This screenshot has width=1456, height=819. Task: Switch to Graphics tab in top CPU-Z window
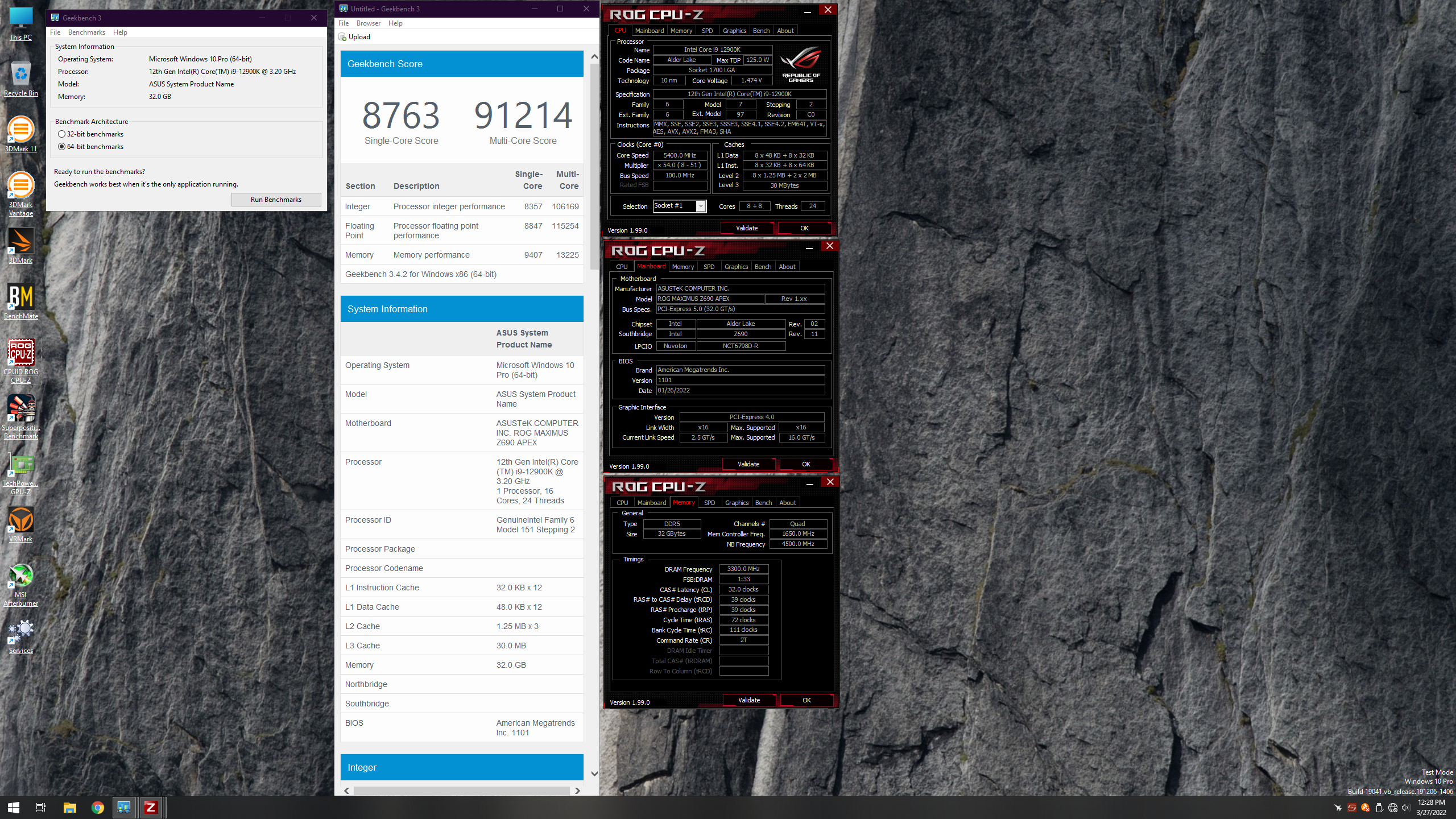(734, 31)
